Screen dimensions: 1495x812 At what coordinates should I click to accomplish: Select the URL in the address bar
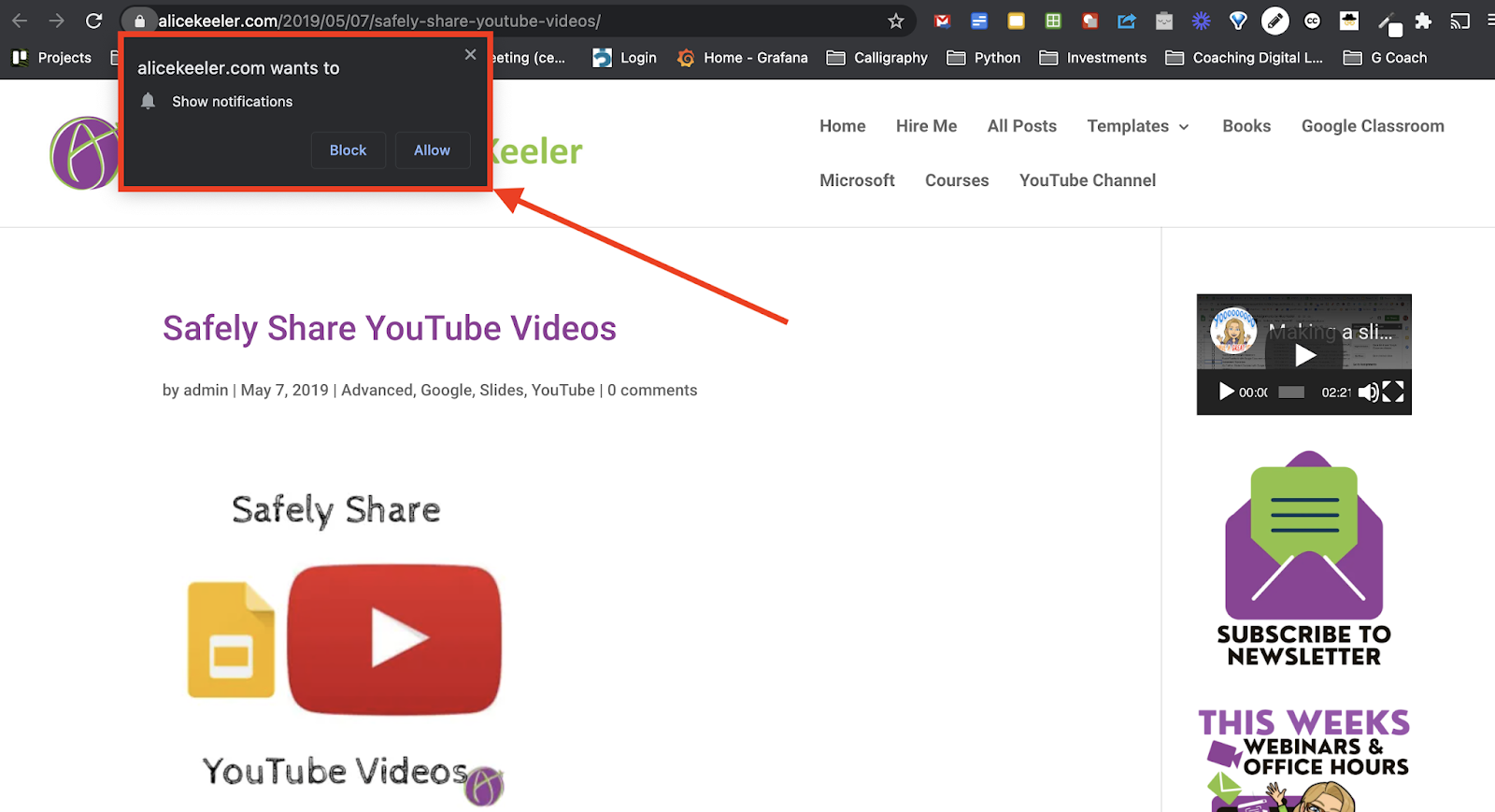[379, 21]
